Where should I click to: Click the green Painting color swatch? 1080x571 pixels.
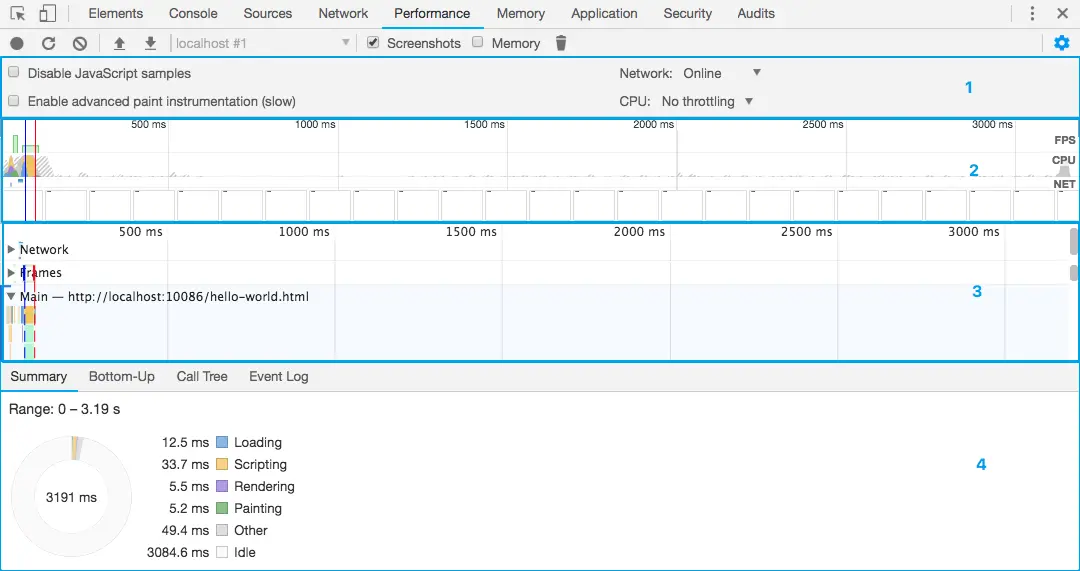221,508
